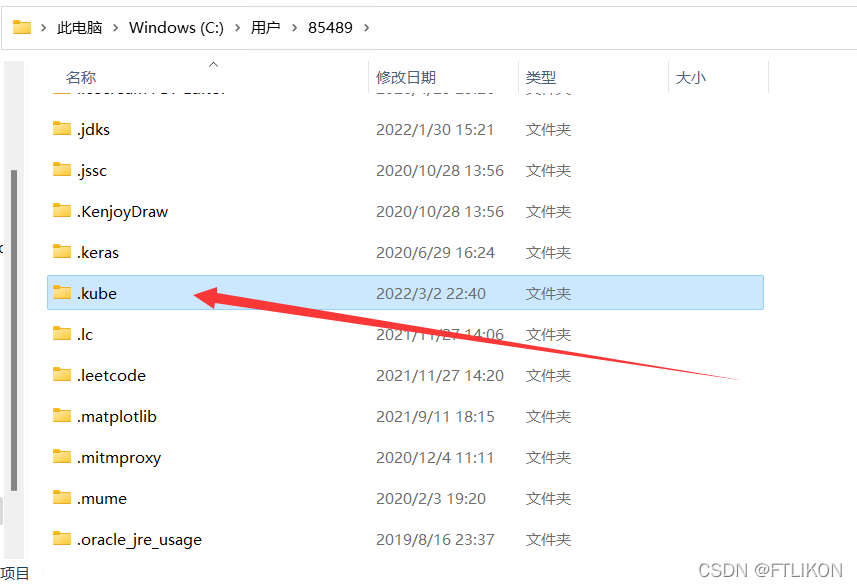Expand chevron after 此电脑 breadcrumb

coord(115,27)
